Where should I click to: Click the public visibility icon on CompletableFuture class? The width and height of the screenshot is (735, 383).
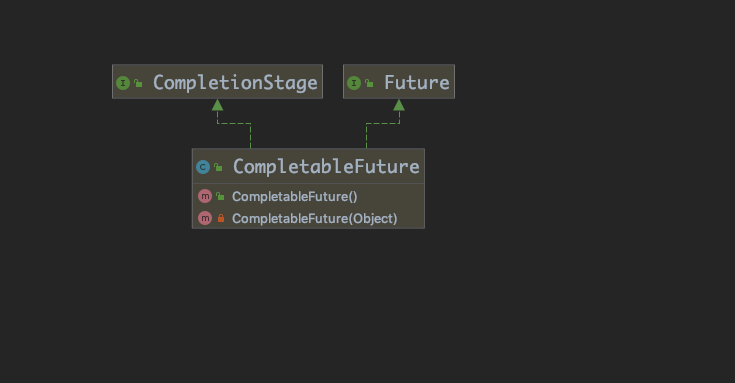point(218,167)
